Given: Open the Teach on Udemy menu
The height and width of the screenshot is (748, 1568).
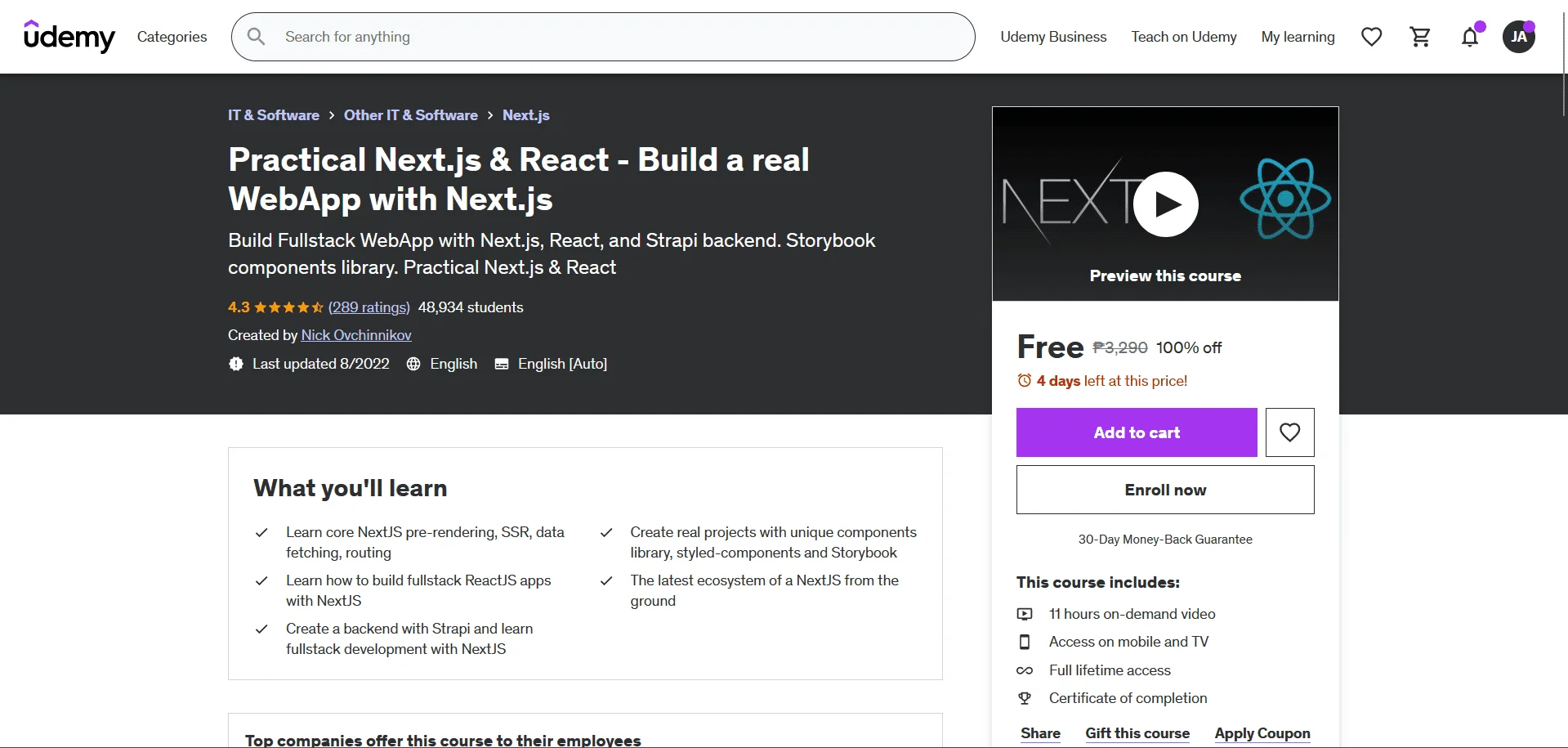Looking at the screenshot, I should pos(1183,37).
